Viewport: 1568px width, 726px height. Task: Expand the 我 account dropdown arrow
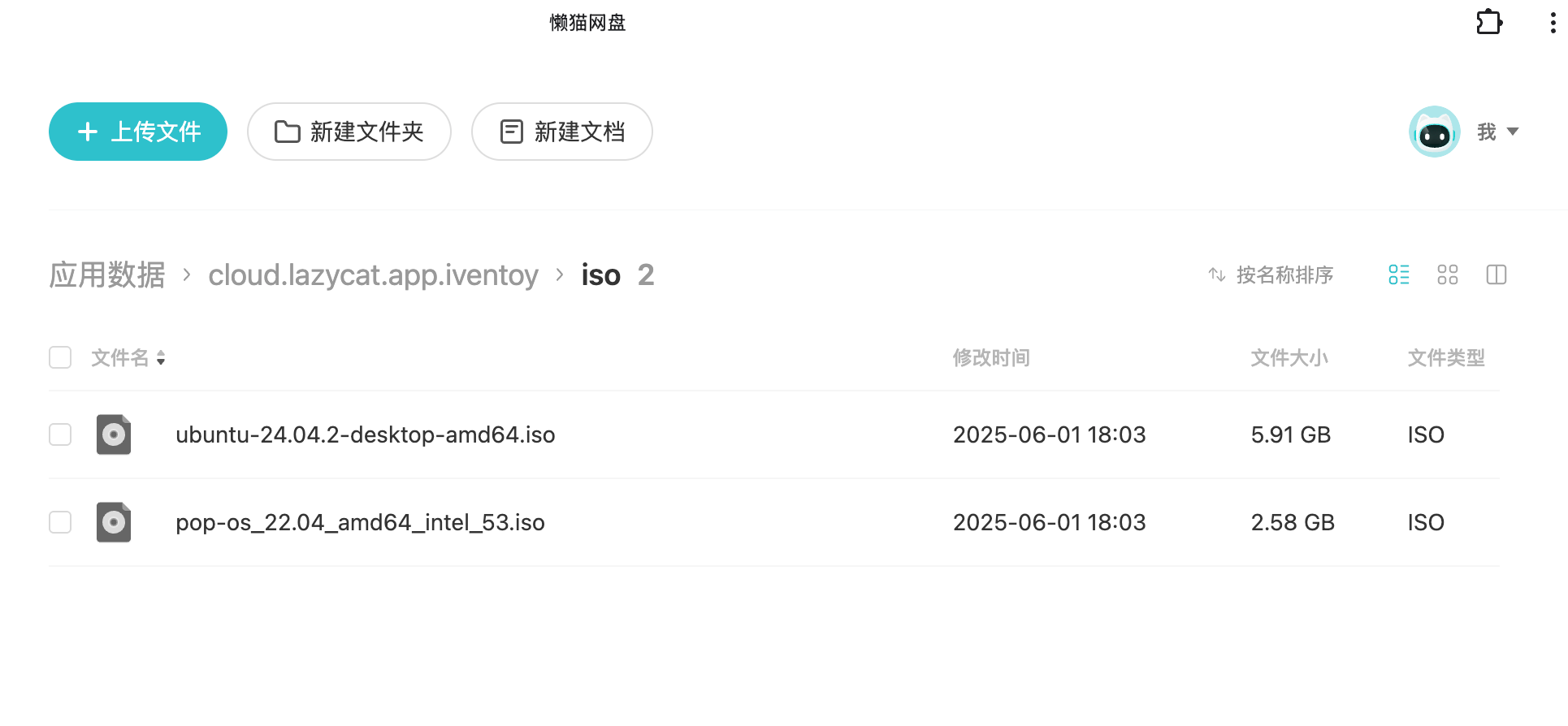[x=1513, y=132]
